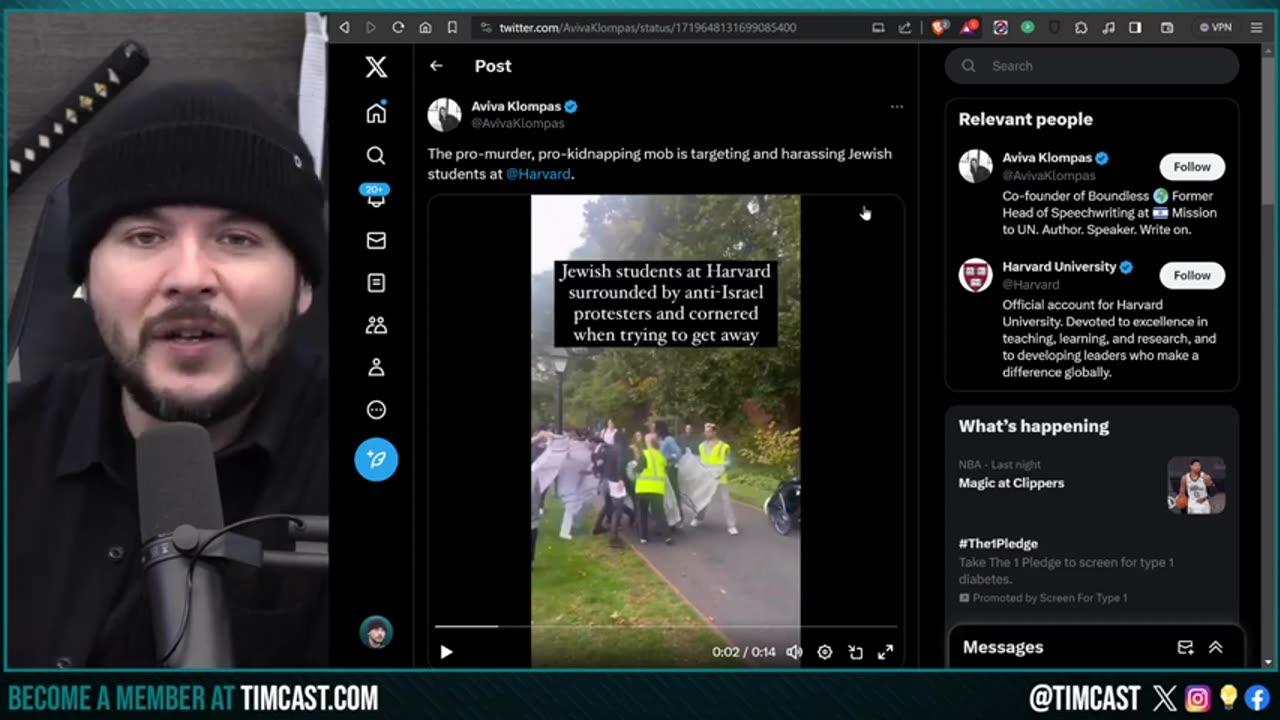Follow Harvard University in Relevant people

click(x=1192, y=275)
